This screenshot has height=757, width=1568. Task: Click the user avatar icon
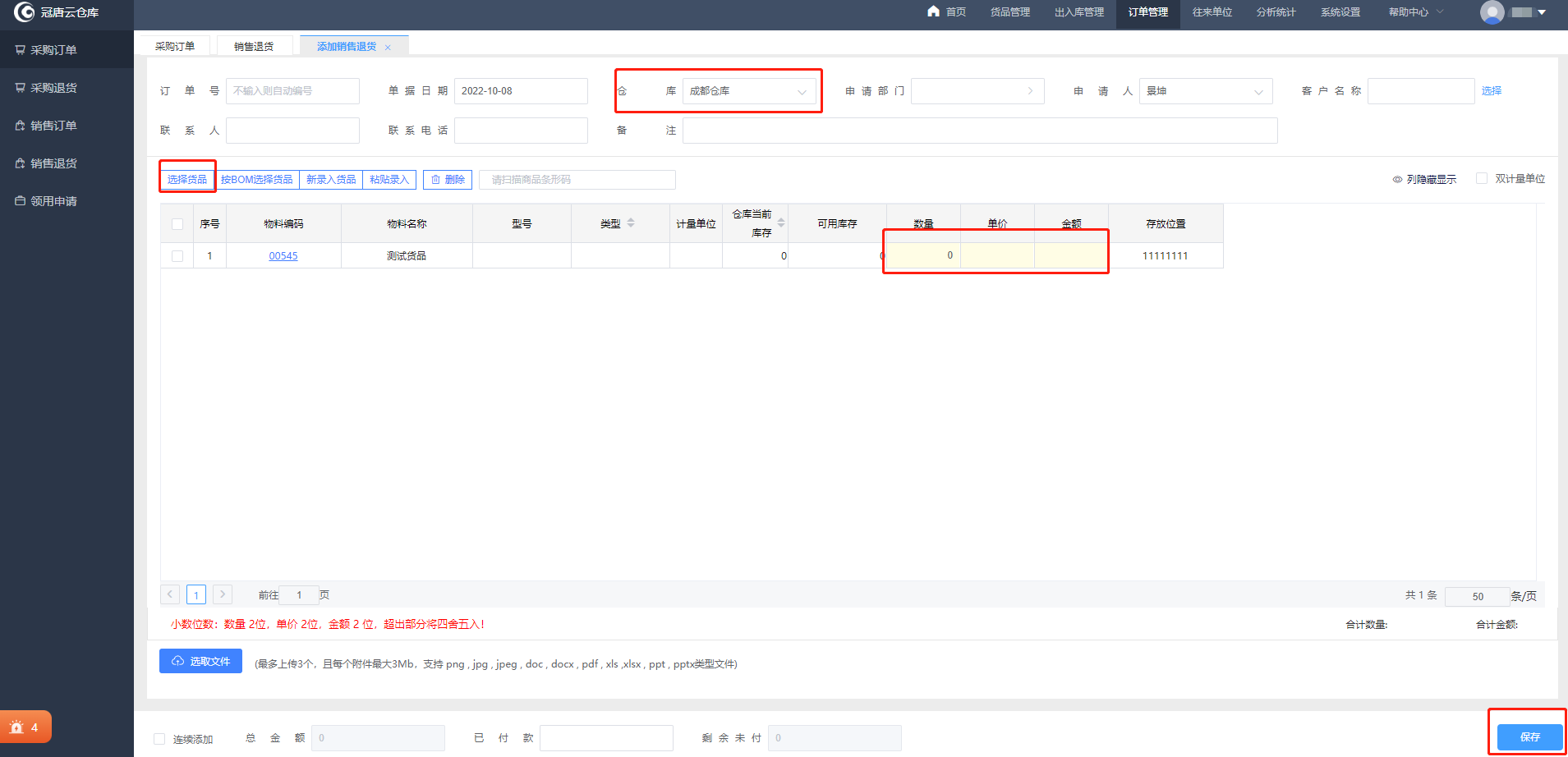coord(1492,12)
